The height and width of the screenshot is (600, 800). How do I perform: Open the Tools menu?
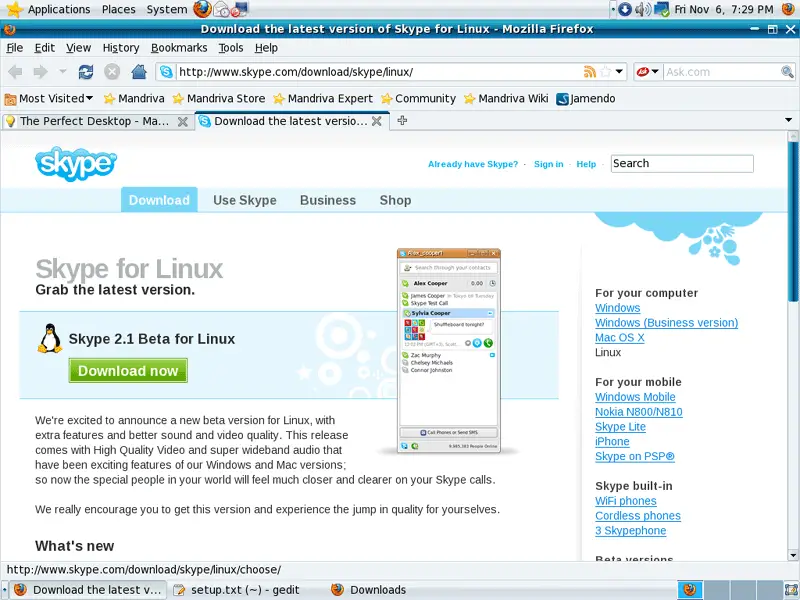coord(231,48)
